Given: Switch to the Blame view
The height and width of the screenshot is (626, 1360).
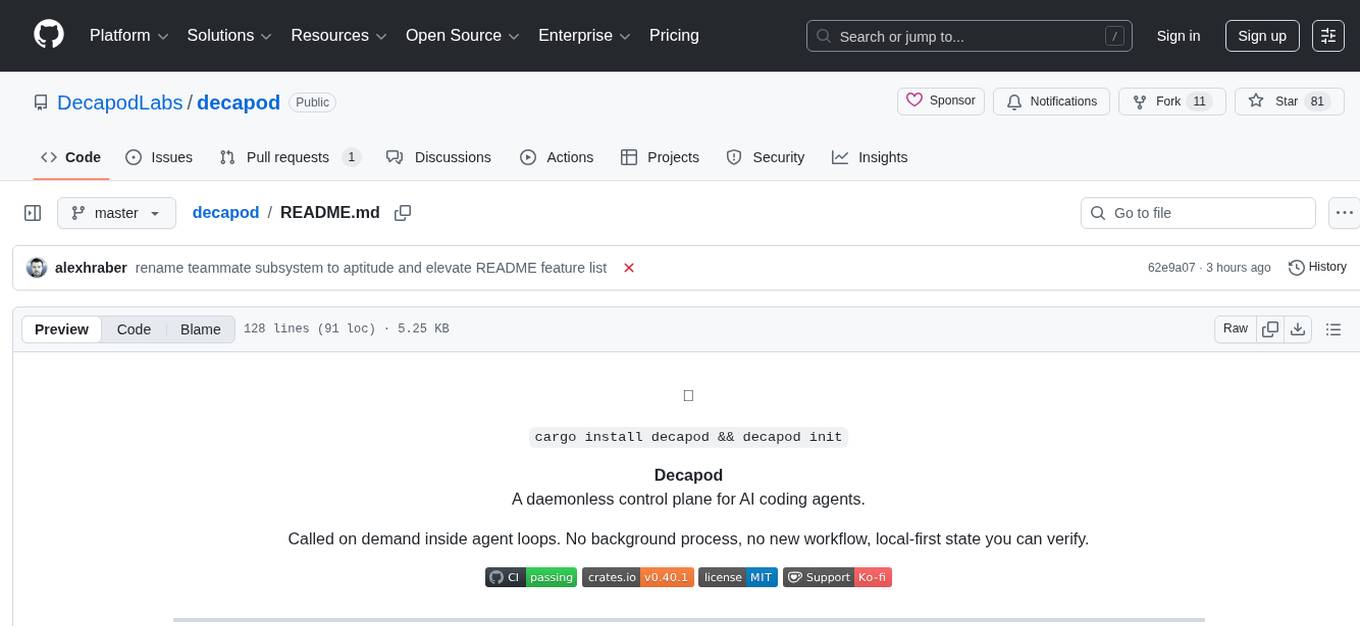Looking at the screenshot, I should [x=200, y=328].
